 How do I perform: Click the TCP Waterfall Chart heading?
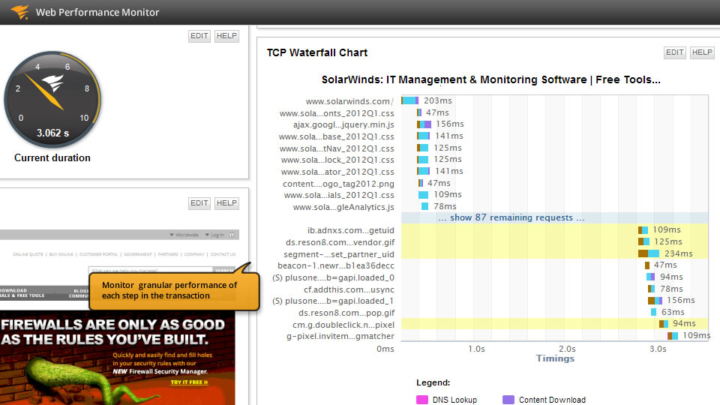click(x=317, y=53)
